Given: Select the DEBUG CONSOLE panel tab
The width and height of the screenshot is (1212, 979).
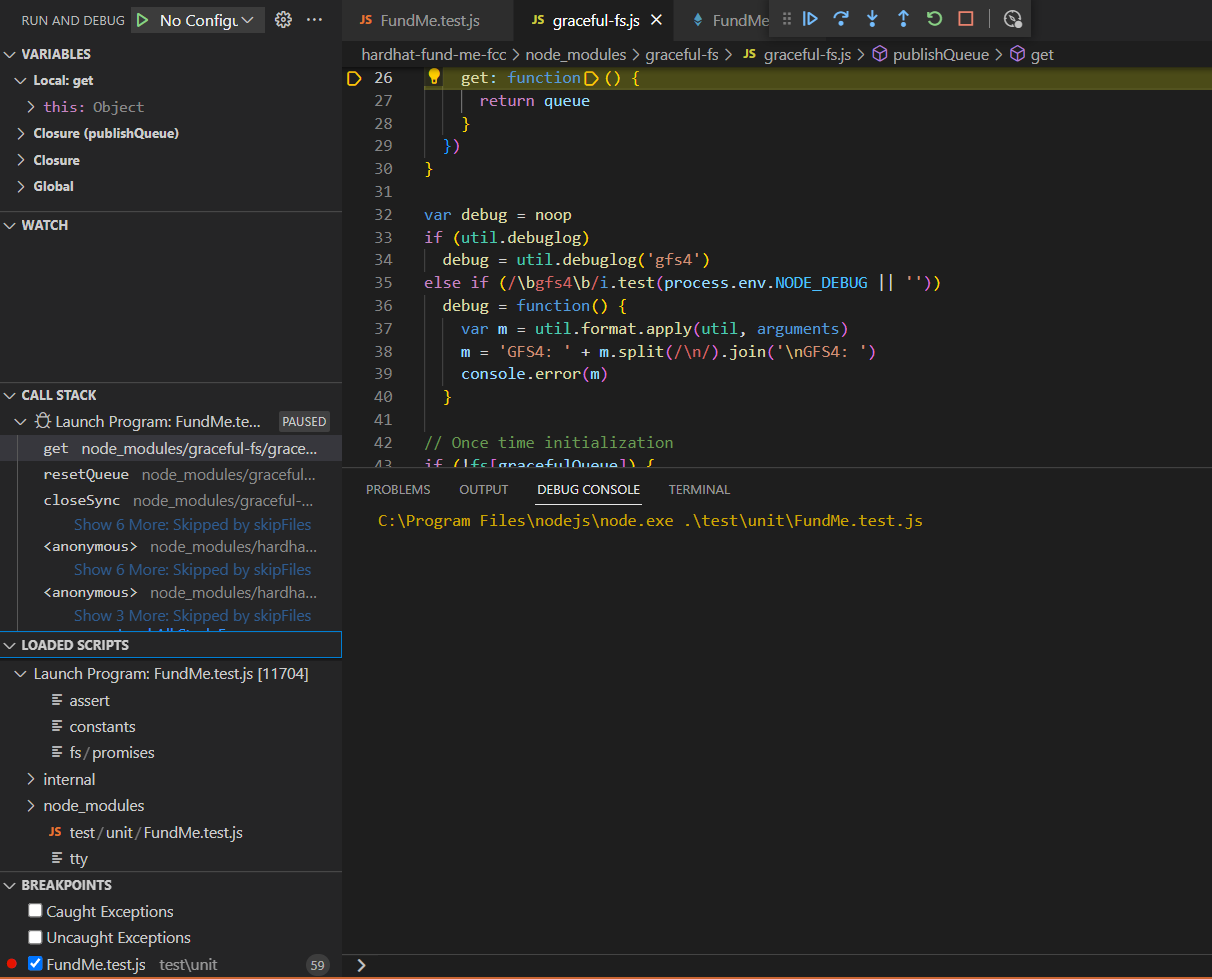Looking at the screenshot, I should pyautogui.click(x=588, y=489).
